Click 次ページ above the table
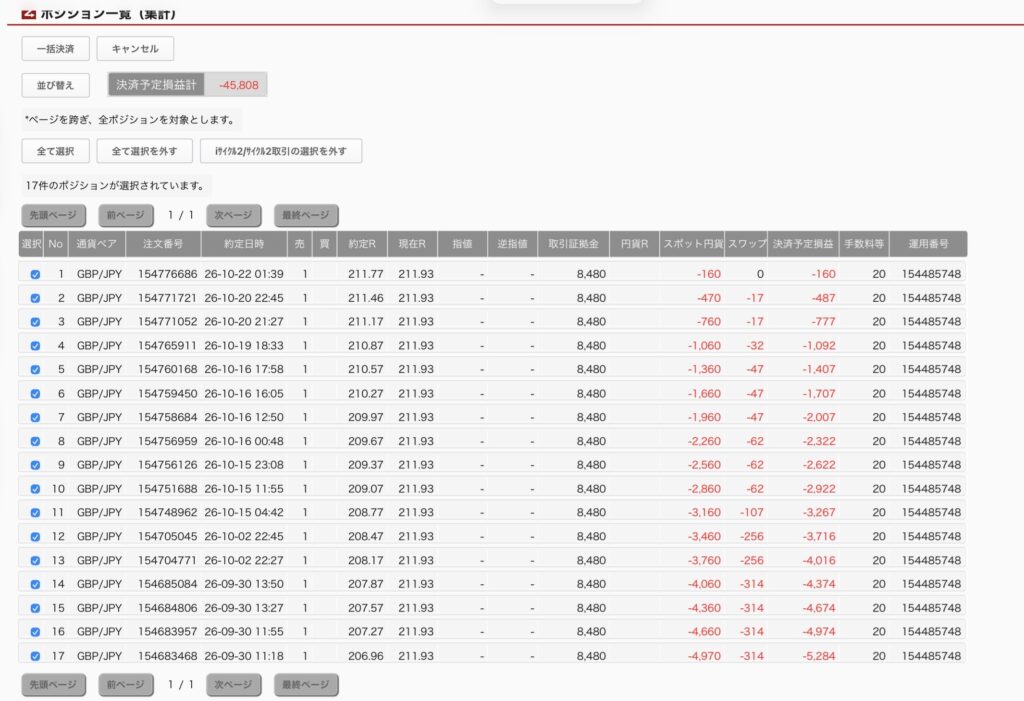Image resolution: width=1024 pixels, height=701 pixels. (x=234, y=215)
